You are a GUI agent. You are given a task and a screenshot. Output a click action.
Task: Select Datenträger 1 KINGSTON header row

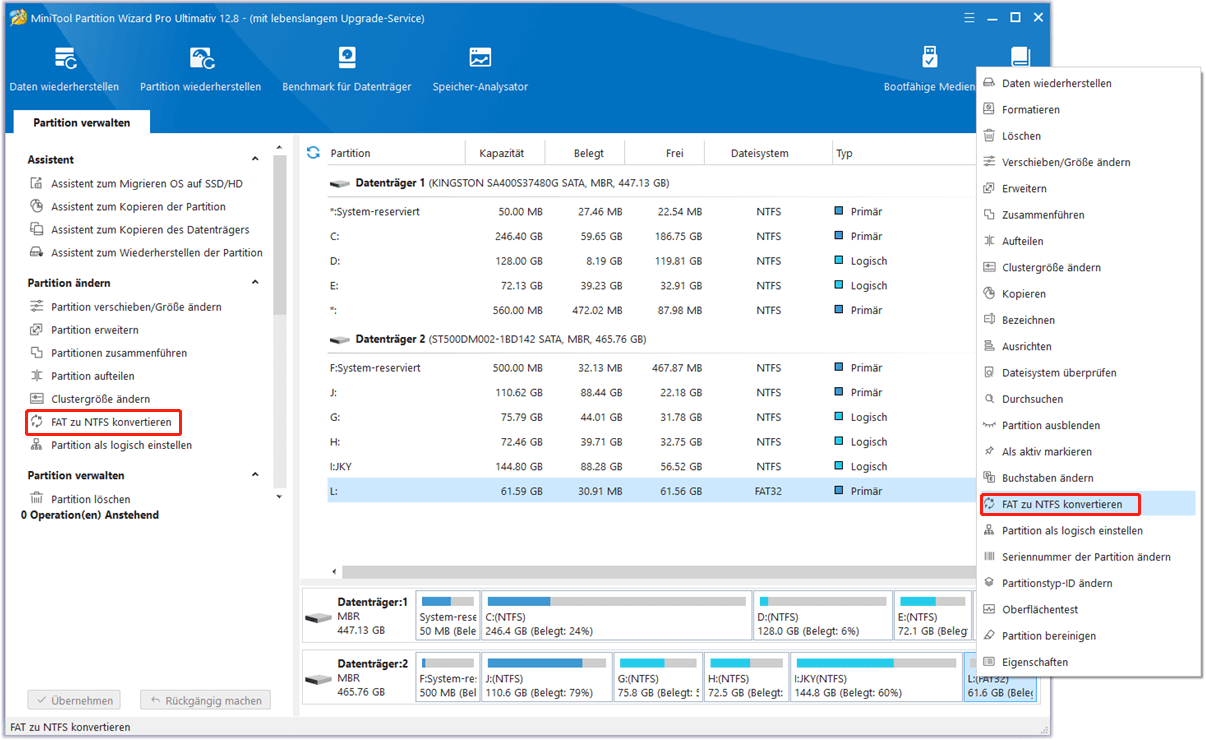[x=651, y=184]
